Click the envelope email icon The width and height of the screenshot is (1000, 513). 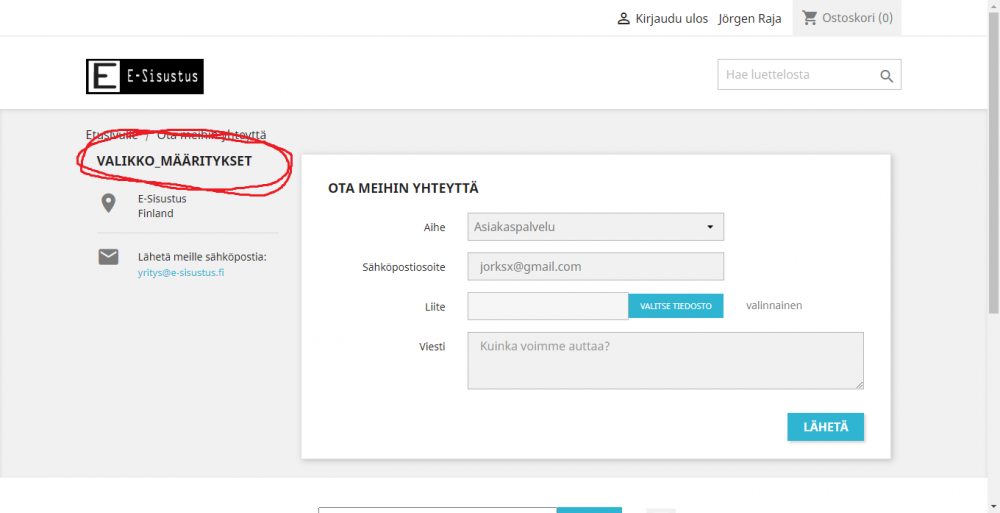pyautogui.click(x=108, y=257)
